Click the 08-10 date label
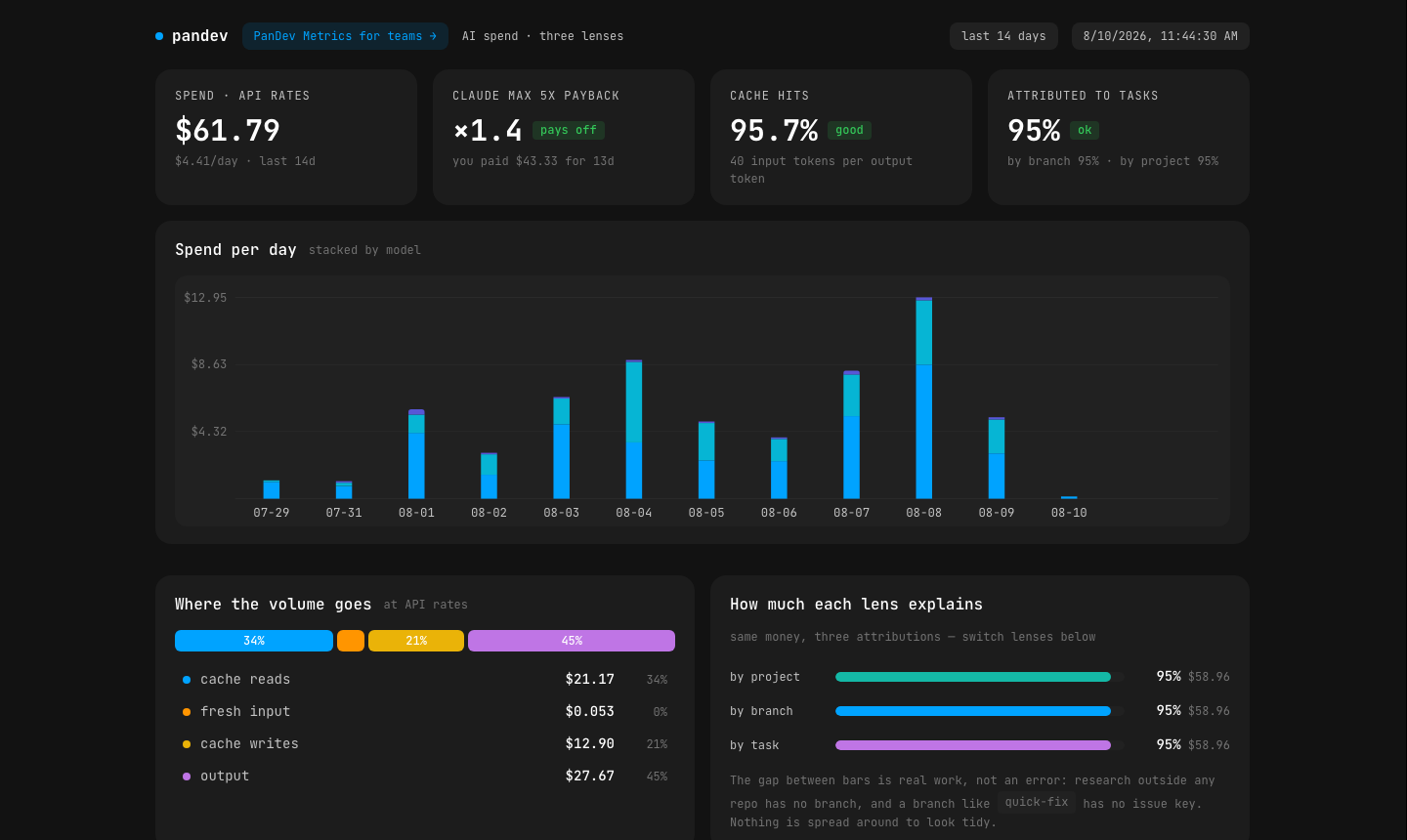Image resolution: width=1407 pixels, height=840 pixels. pyautogui.click(x=1069, y=513)
